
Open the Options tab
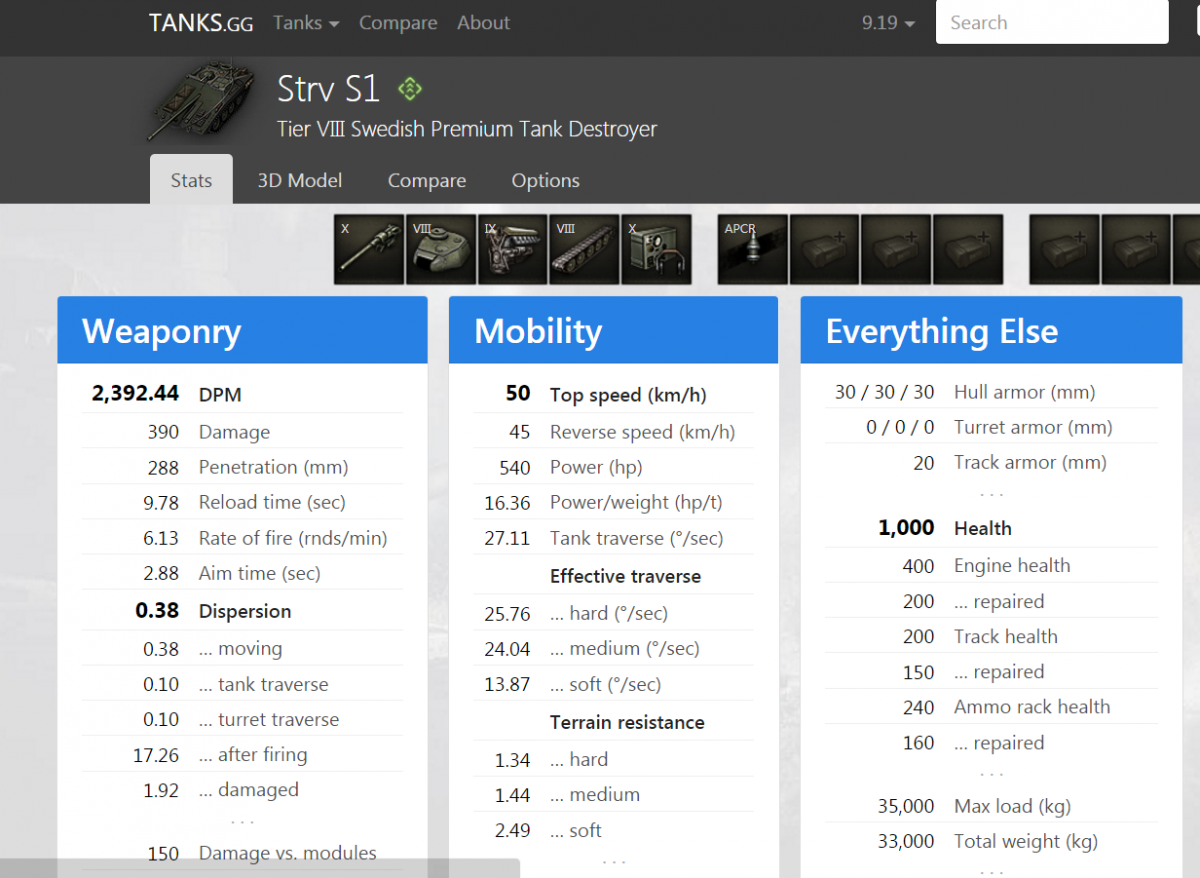coord(546,180)
